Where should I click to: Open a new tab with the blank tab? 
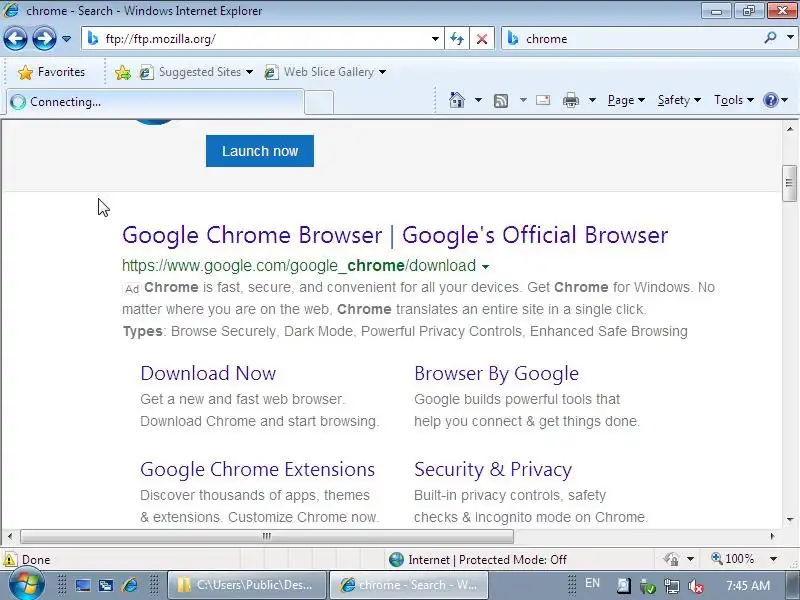[319, 102]
